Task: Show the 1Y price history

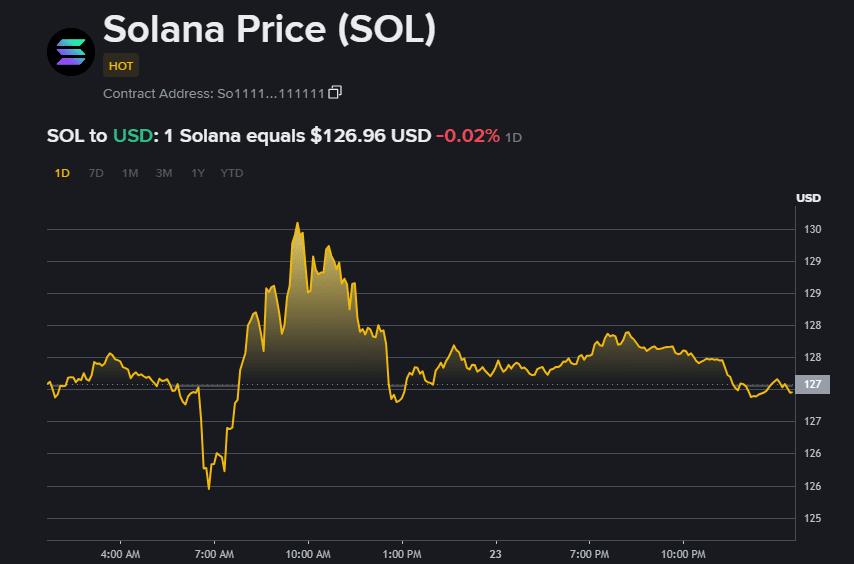Action: click(x=198, y=173)
